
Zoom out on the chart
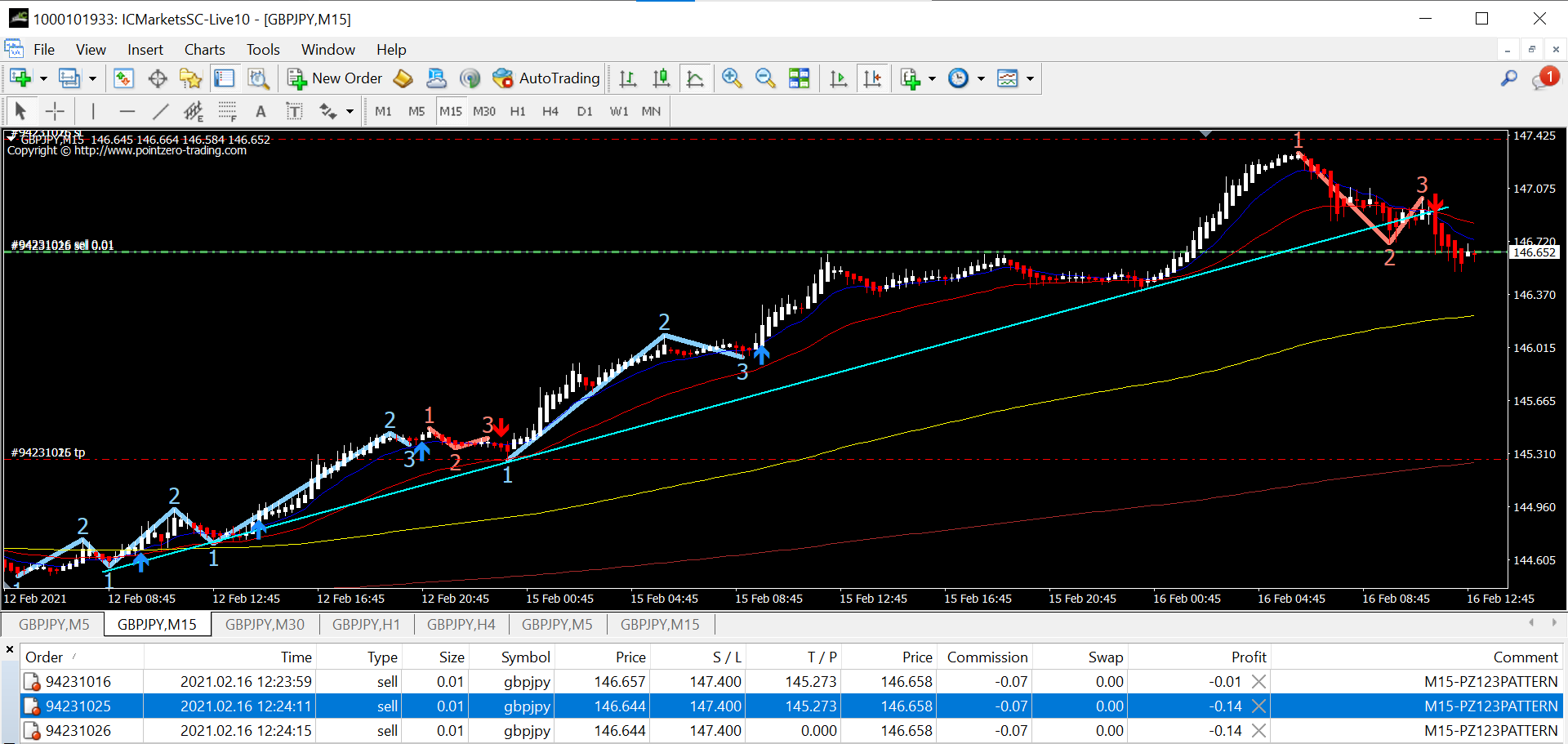765,78
